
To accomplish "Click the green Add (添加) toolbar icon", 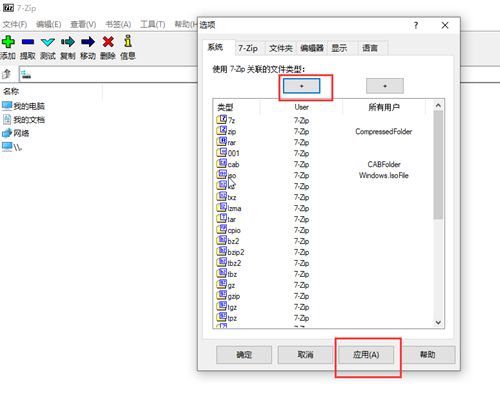I will 8,42.
